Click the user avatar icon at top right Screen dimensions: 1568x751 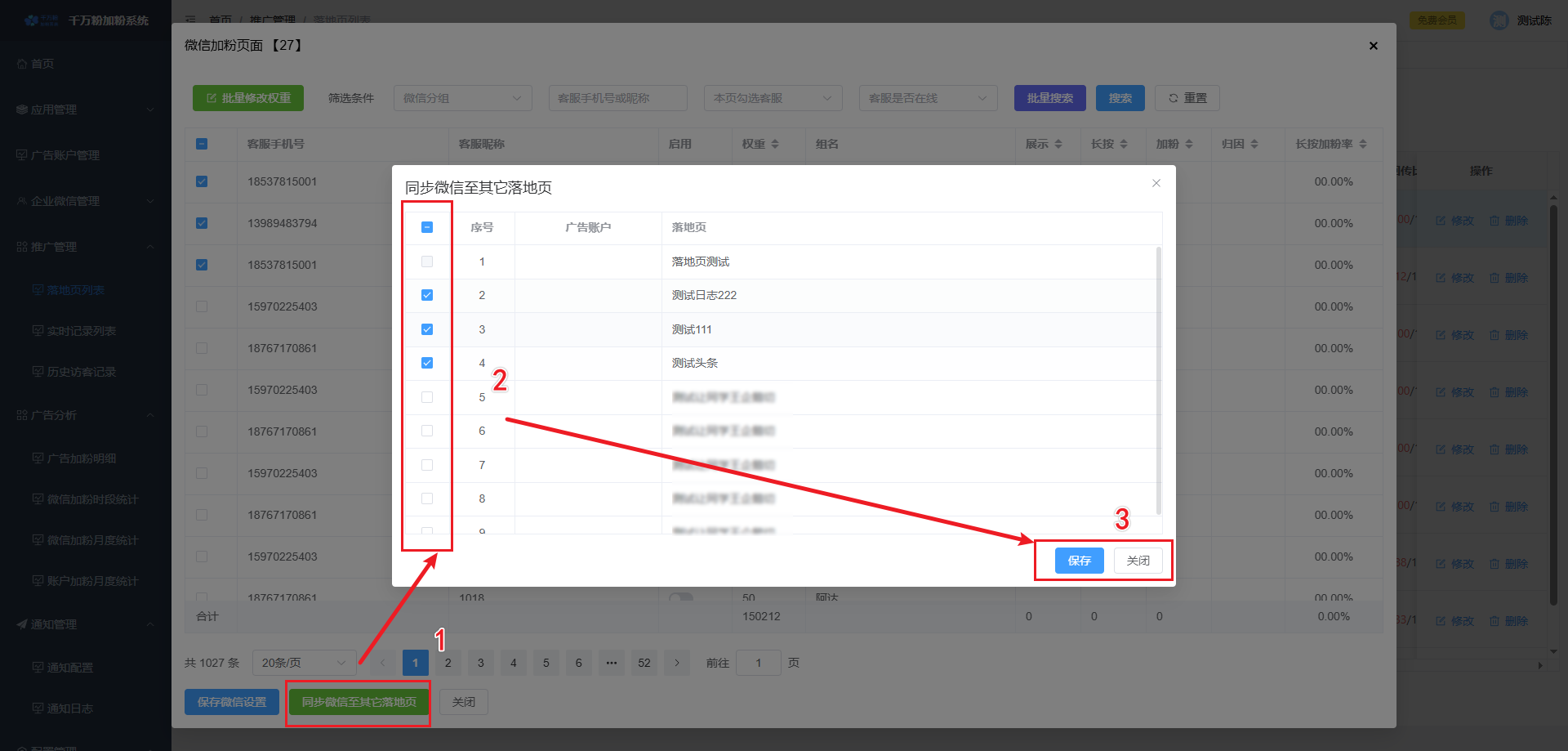click(x=1499, y=20)
